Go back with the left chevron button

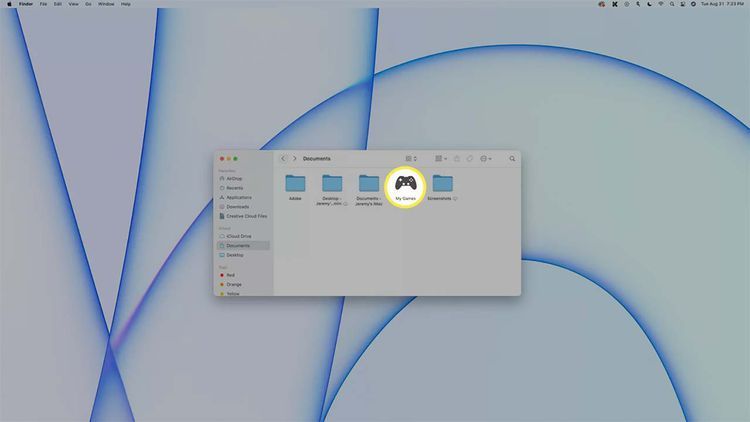(283, 158)
